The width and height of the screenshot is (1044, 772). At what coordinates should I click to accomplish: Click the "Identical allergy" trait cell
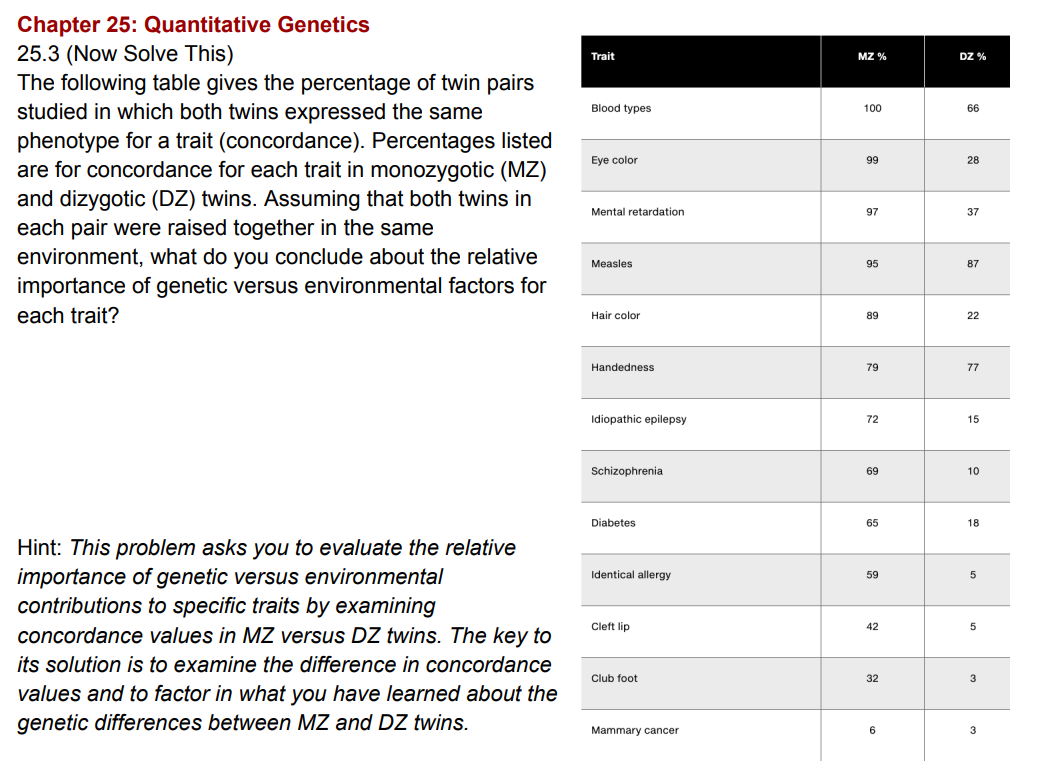coord(631,575)
